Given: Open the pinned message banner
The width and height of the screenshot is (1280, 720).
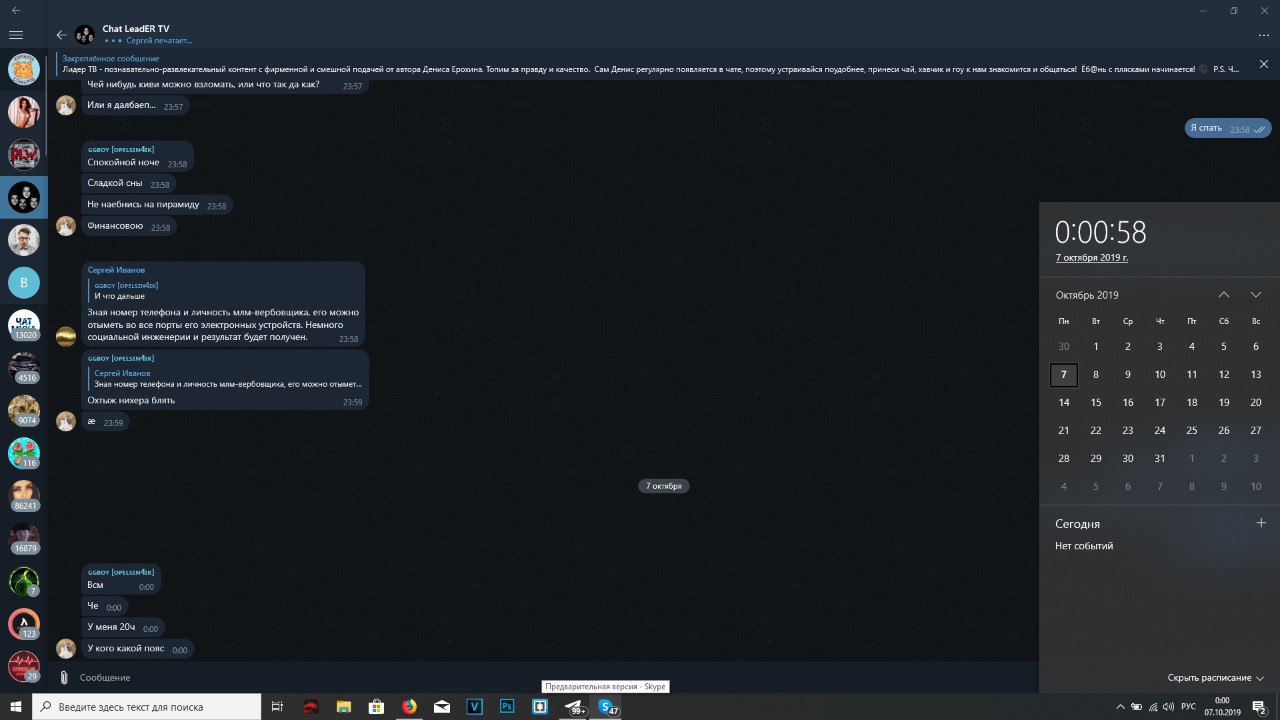Looking at the screenshot, I should coord(648,64).
